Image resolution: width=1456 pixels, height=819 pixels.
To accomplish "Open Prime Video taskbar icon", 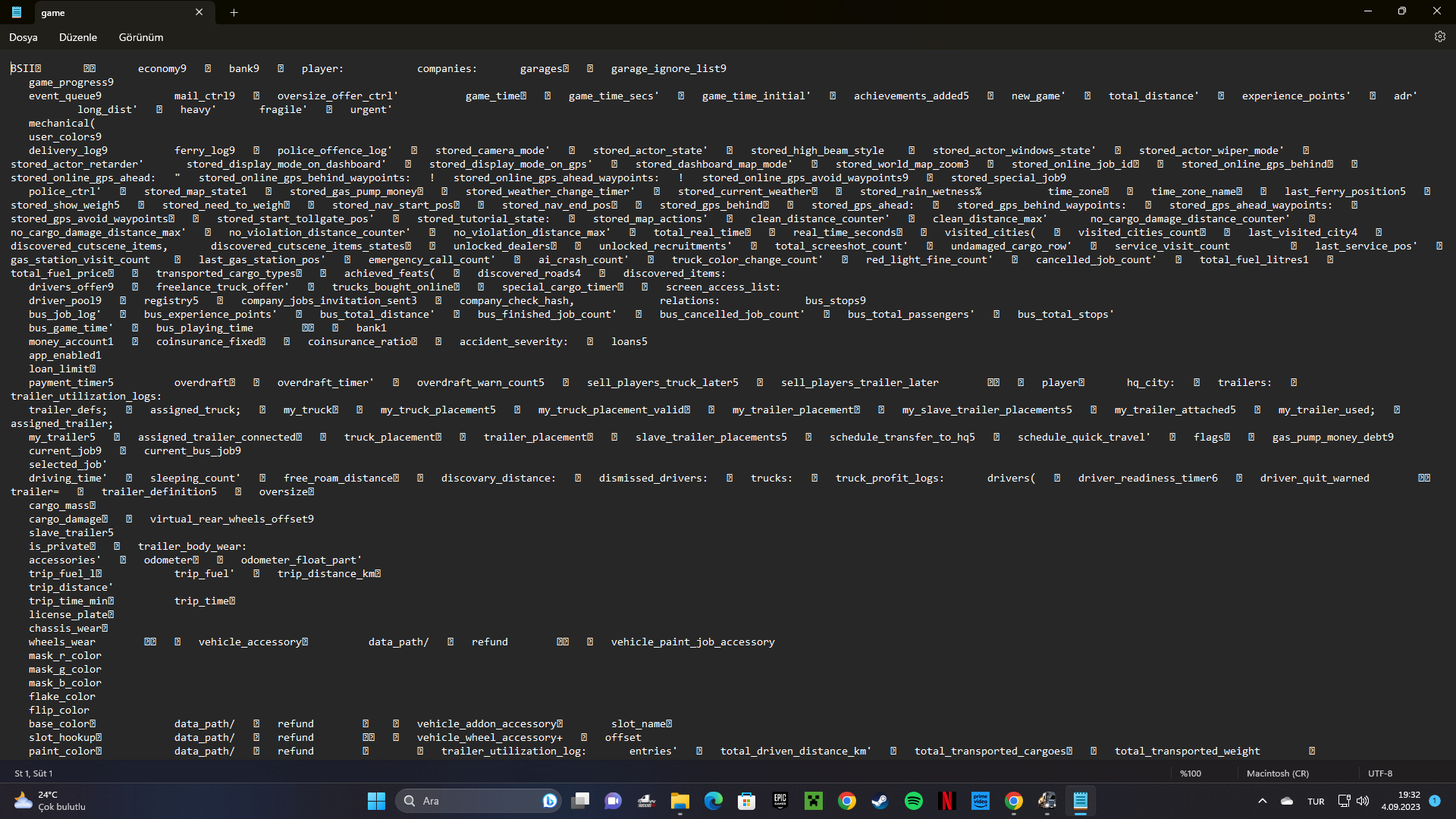I will (980, 801).
